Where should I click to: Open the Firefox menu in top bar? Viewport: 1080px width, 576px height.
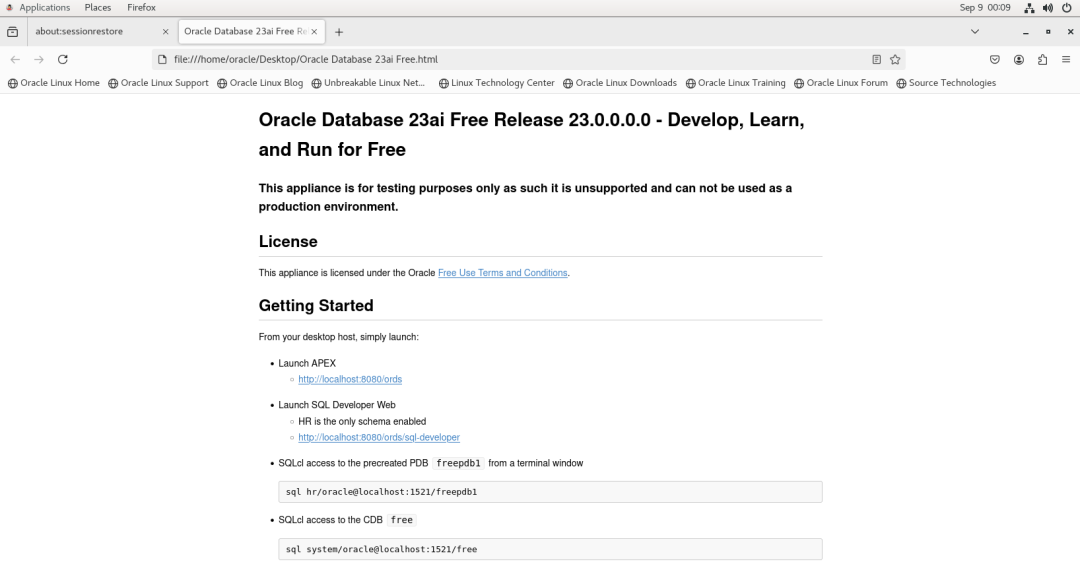(x=141, y=8)
